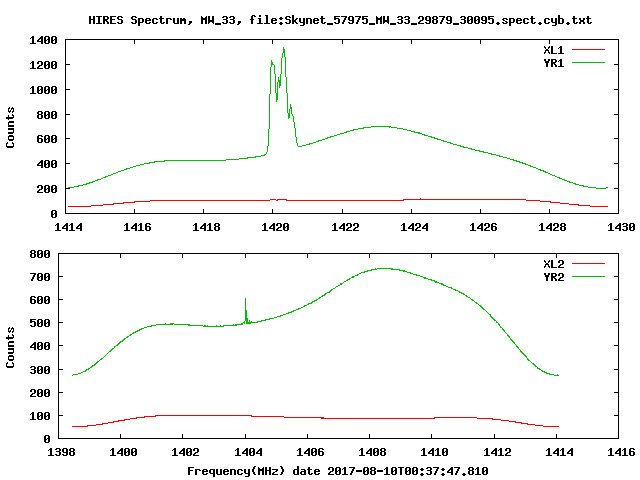Click the Frequency(MHz) date axis label
The image size is (640, 480).
tap(338, 471)
